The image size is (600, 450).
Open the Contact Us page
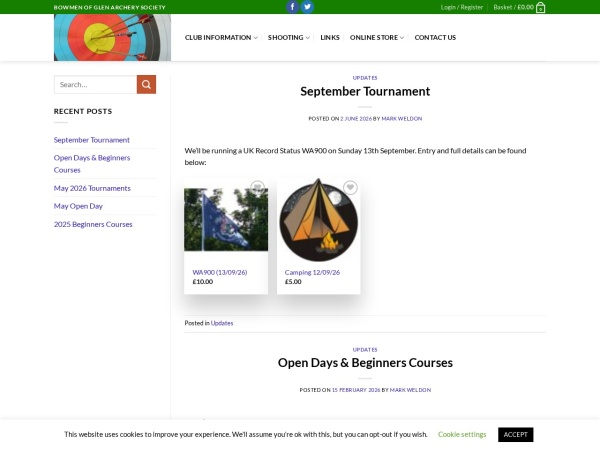tap(435, 38)
